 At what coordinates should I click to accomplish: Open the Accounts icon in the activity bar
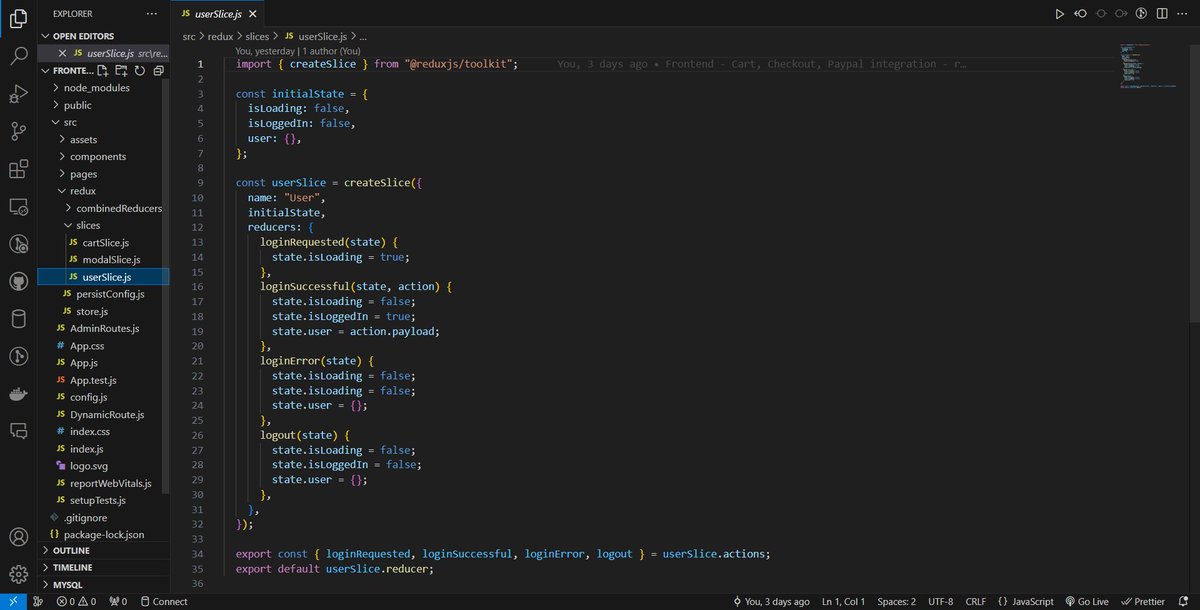18,537
